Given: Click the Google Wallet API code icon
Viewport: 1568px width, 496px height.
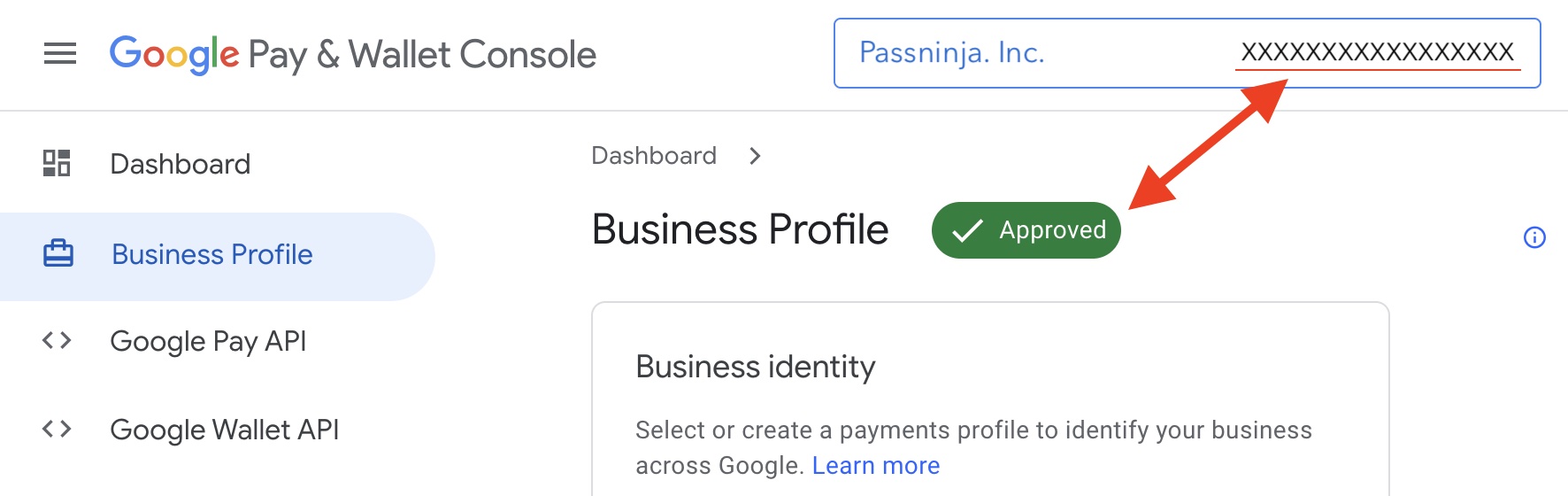Looking at the screenshot, I should click(x=57, y=430).
